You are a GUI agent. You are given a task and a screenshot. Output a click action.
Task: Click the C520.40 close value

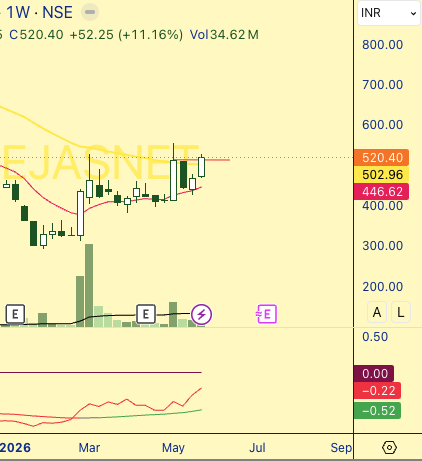pos(36,35)
